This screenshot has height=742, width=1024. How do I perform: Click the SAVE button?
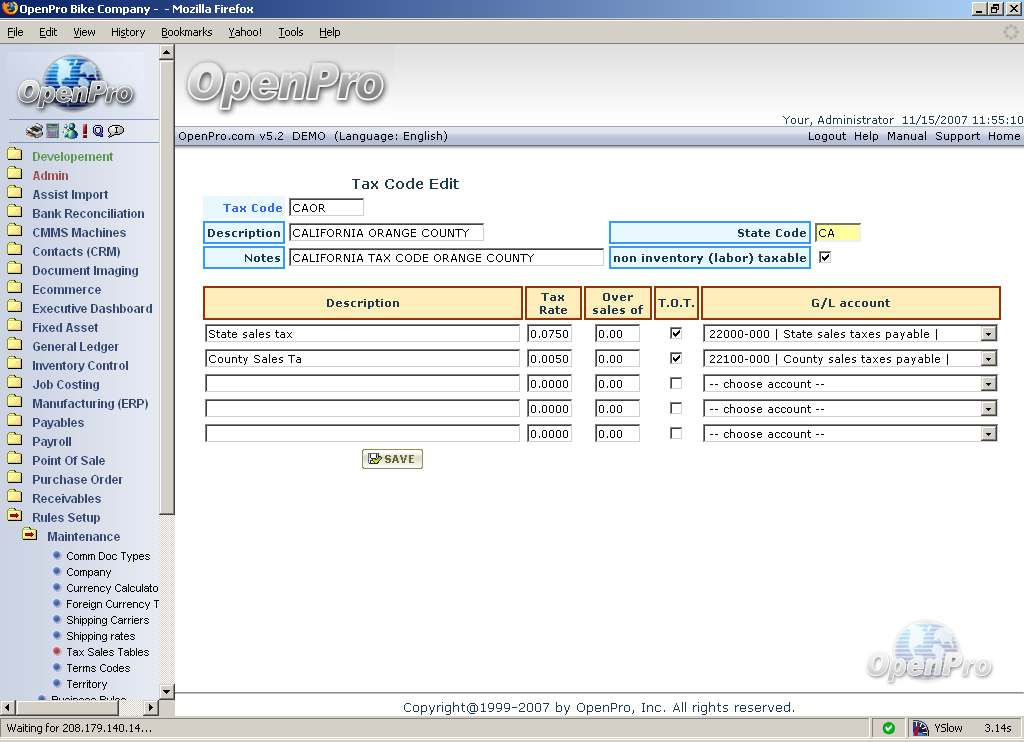coord(392,459)
